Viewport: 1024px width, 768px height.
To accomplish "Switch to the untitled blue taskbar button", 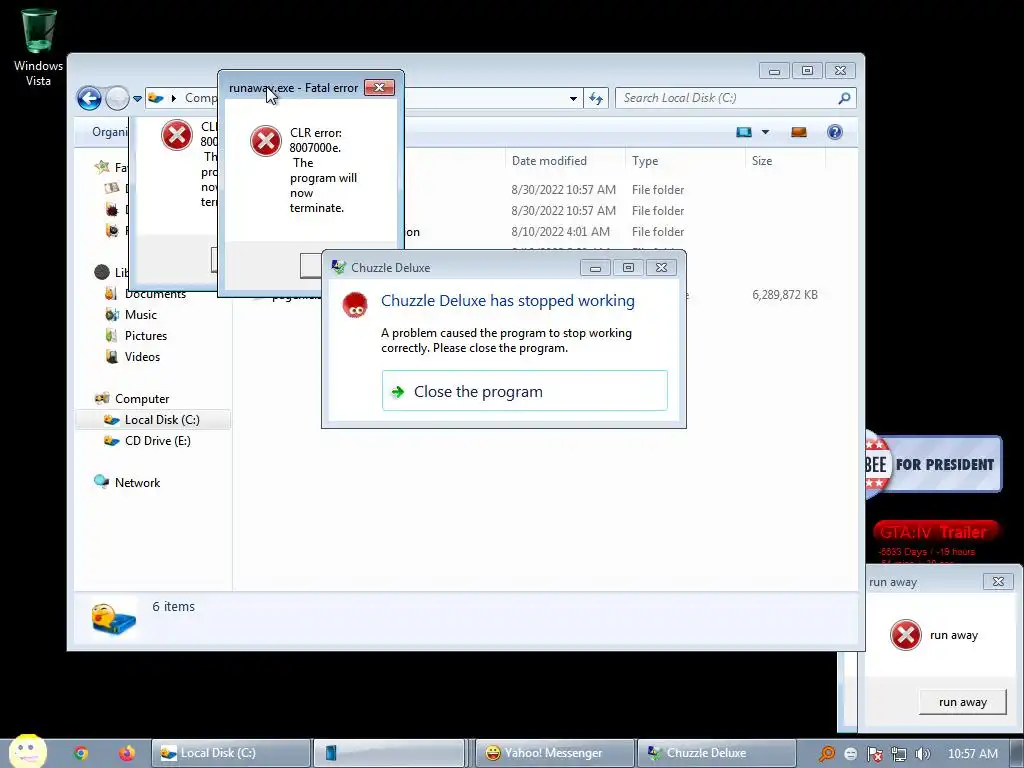I will point(389,753).
